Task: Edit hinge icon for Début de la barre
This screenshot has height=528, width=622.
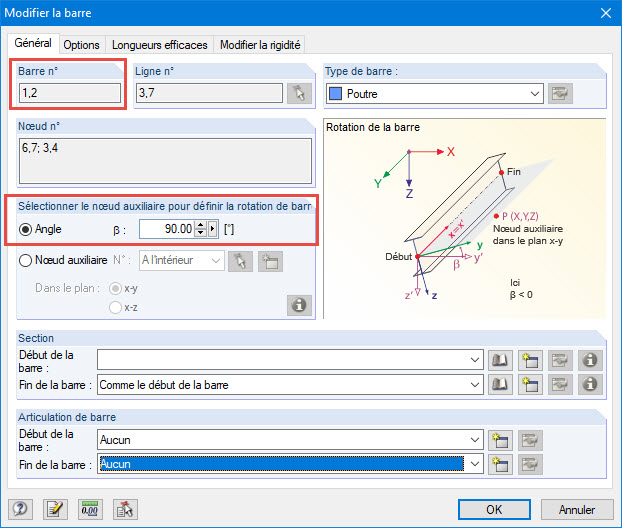Action: [x=530, y=440]
